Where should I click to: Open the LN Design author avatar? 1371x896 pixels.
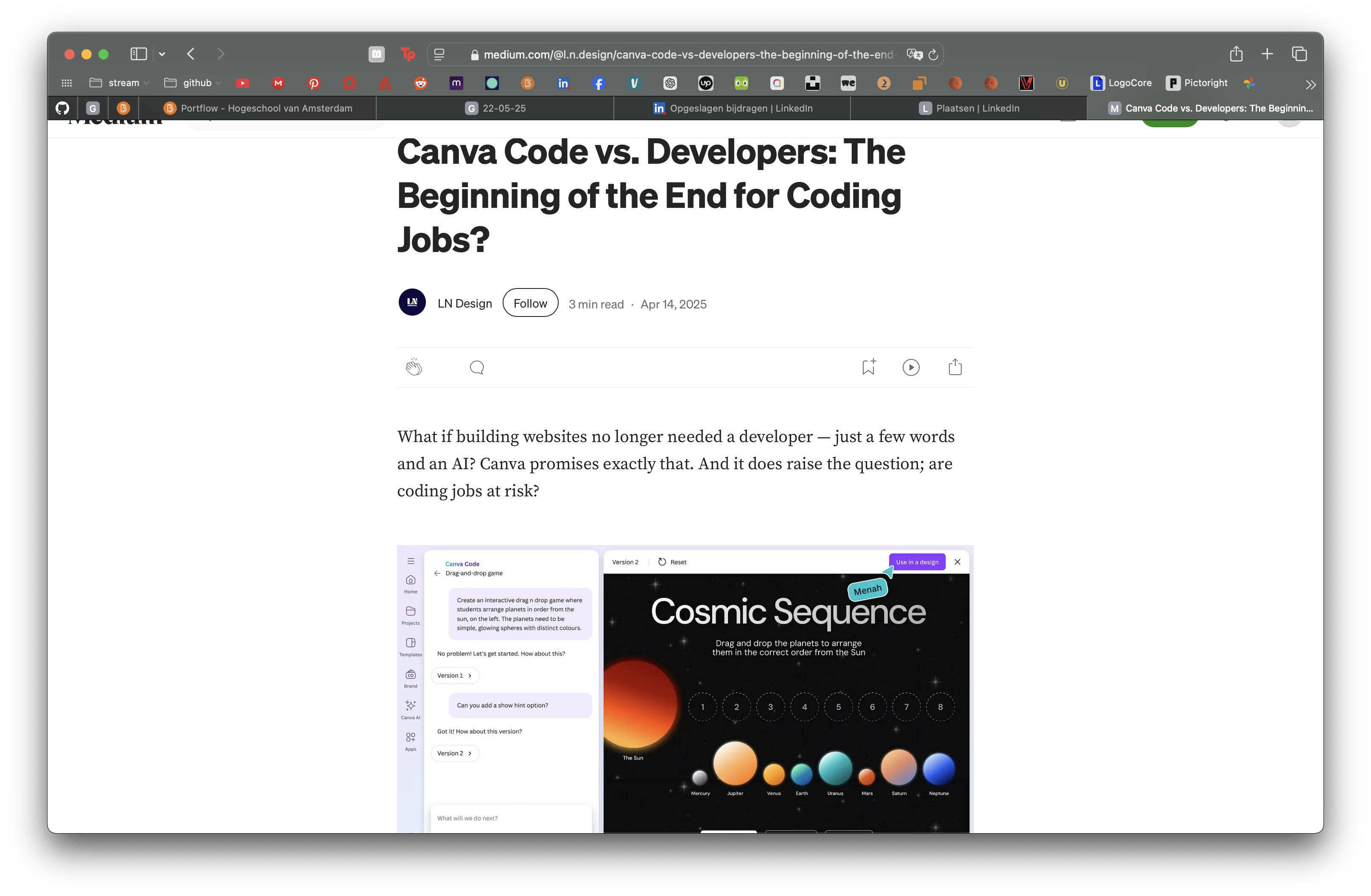pyautogui.click(x=412, y=302)
